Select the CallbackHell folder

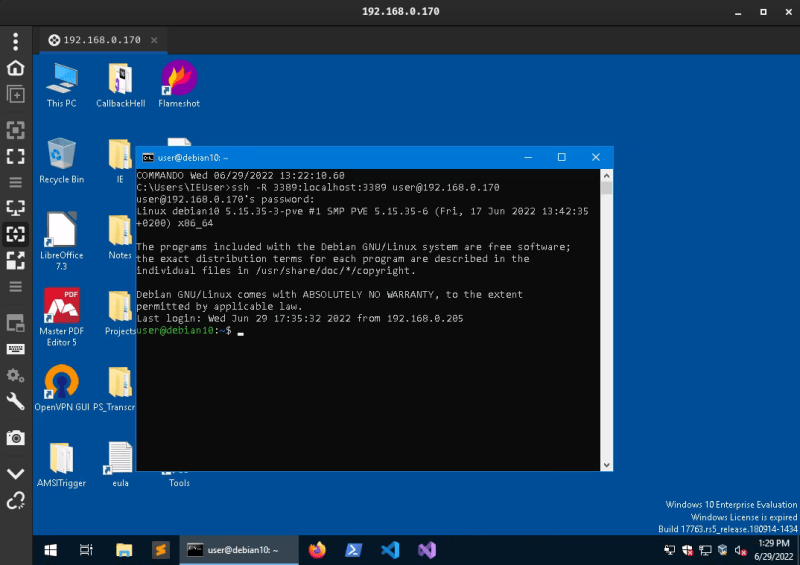[120, 85]
